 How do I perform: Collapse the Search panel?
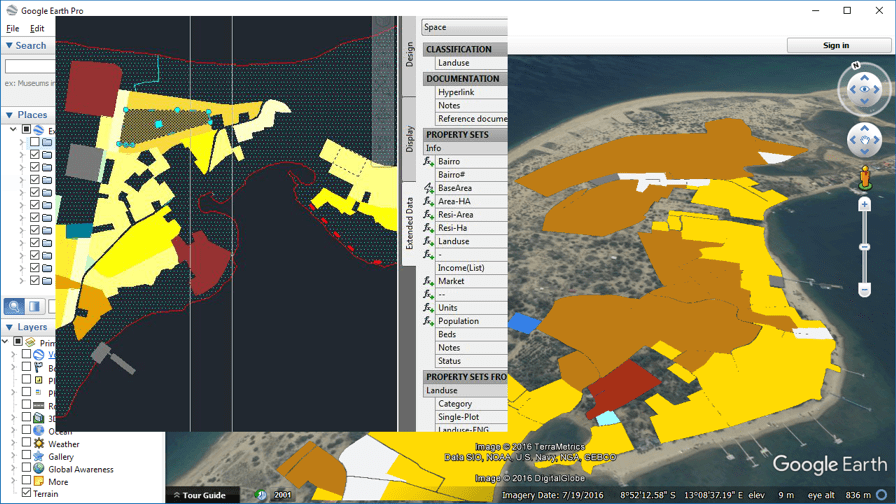(9, 45)
